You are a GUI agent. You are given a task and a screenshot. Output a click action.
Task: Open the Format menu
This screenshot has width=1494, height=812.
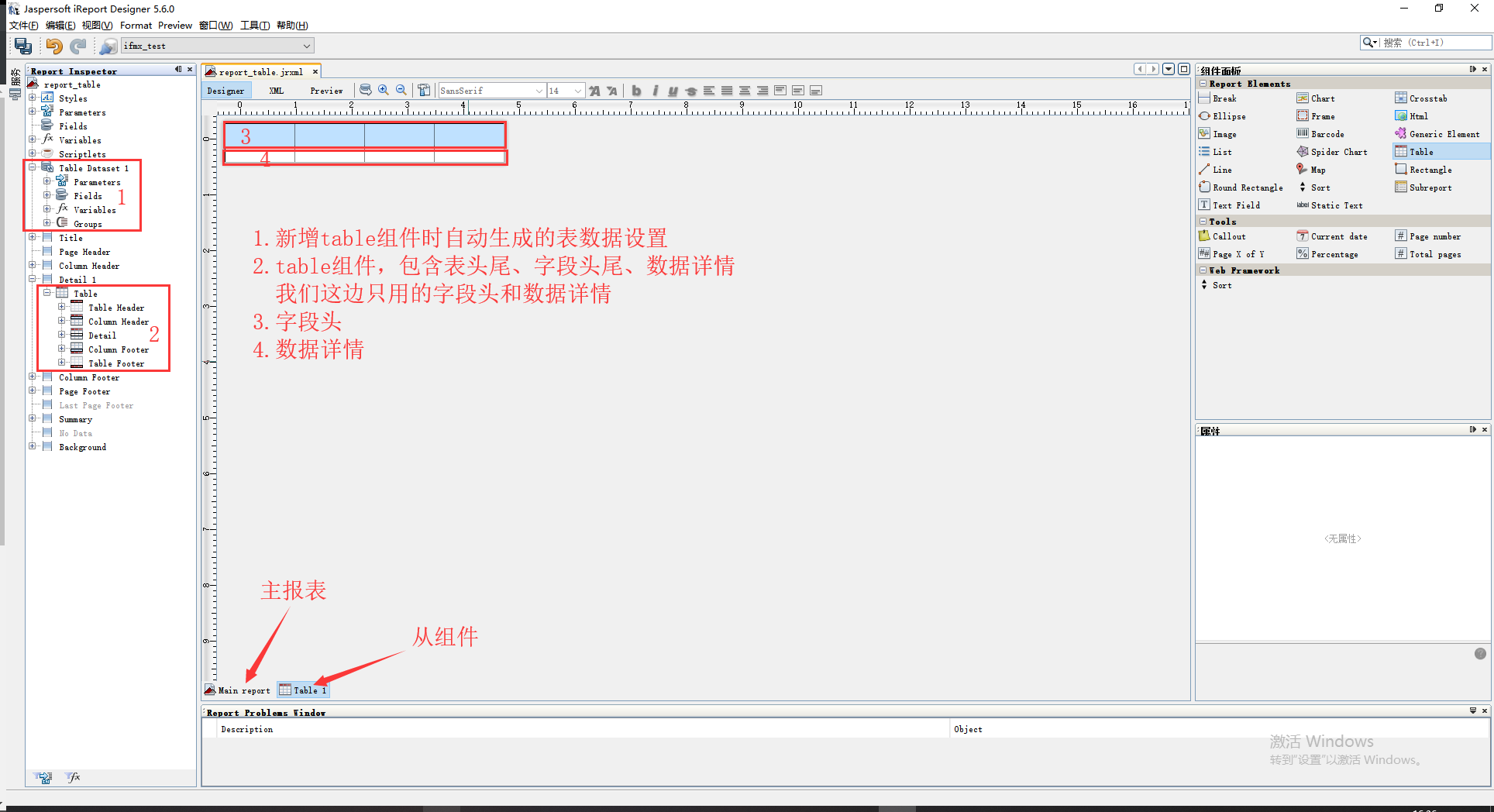[136, 25]
